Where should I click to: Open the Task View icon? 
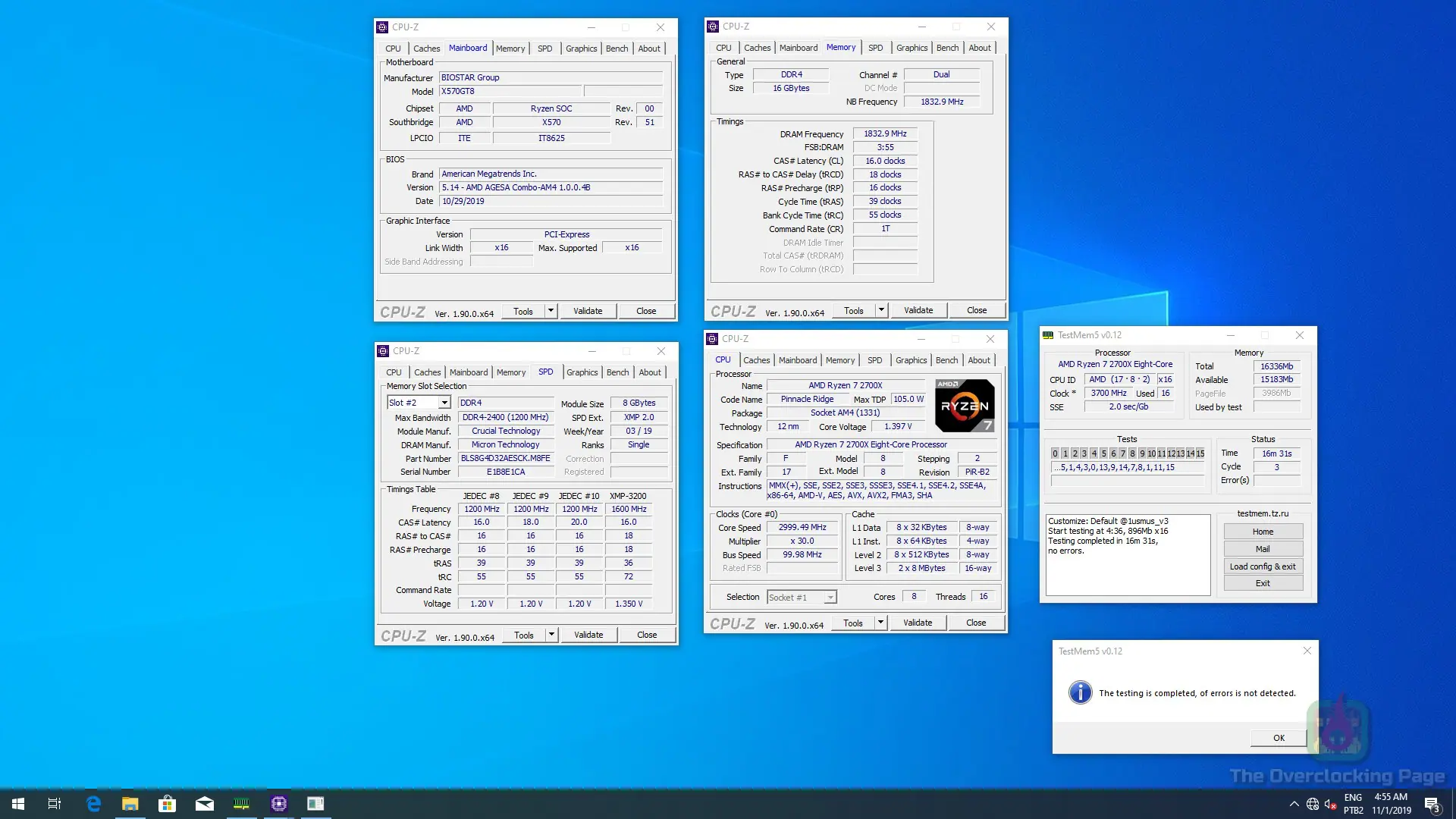55,804
